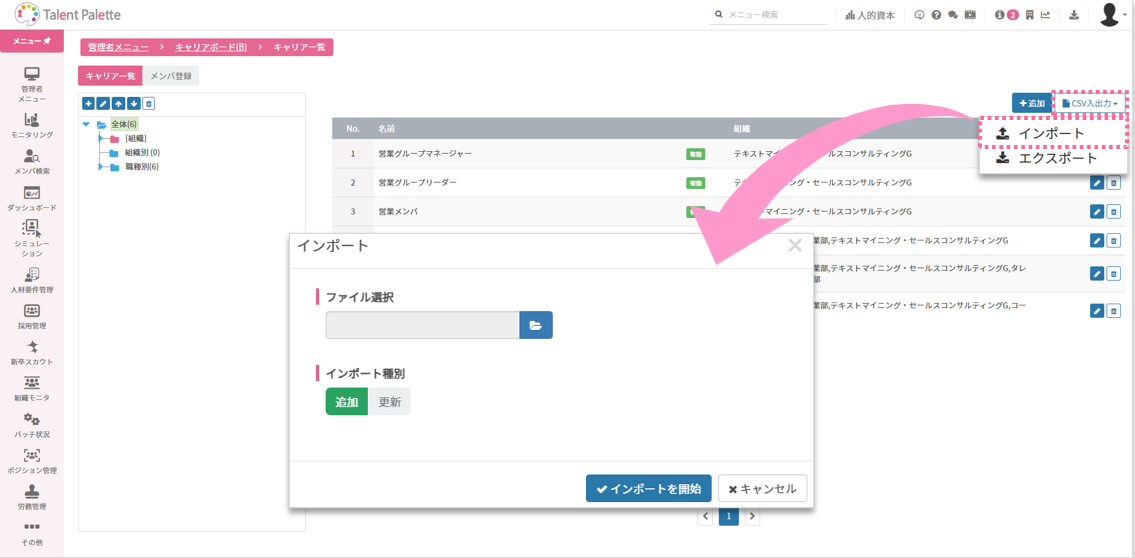
Task: Select the 職種別(6) folder in tree
Action: [141, 167]
